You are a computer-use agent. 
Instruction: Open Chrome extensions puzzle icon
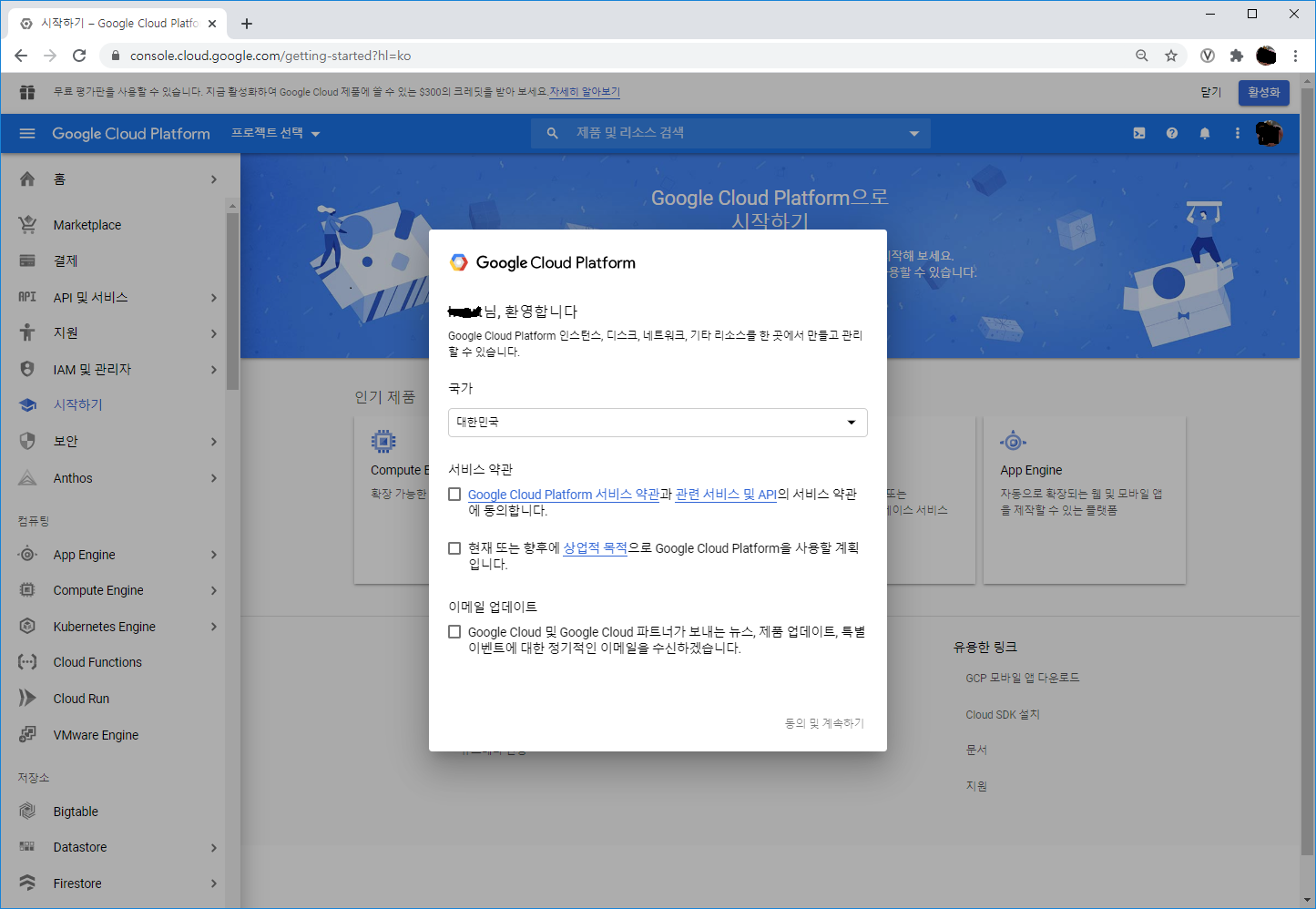pyautogui.click(x=1237, y=56)
